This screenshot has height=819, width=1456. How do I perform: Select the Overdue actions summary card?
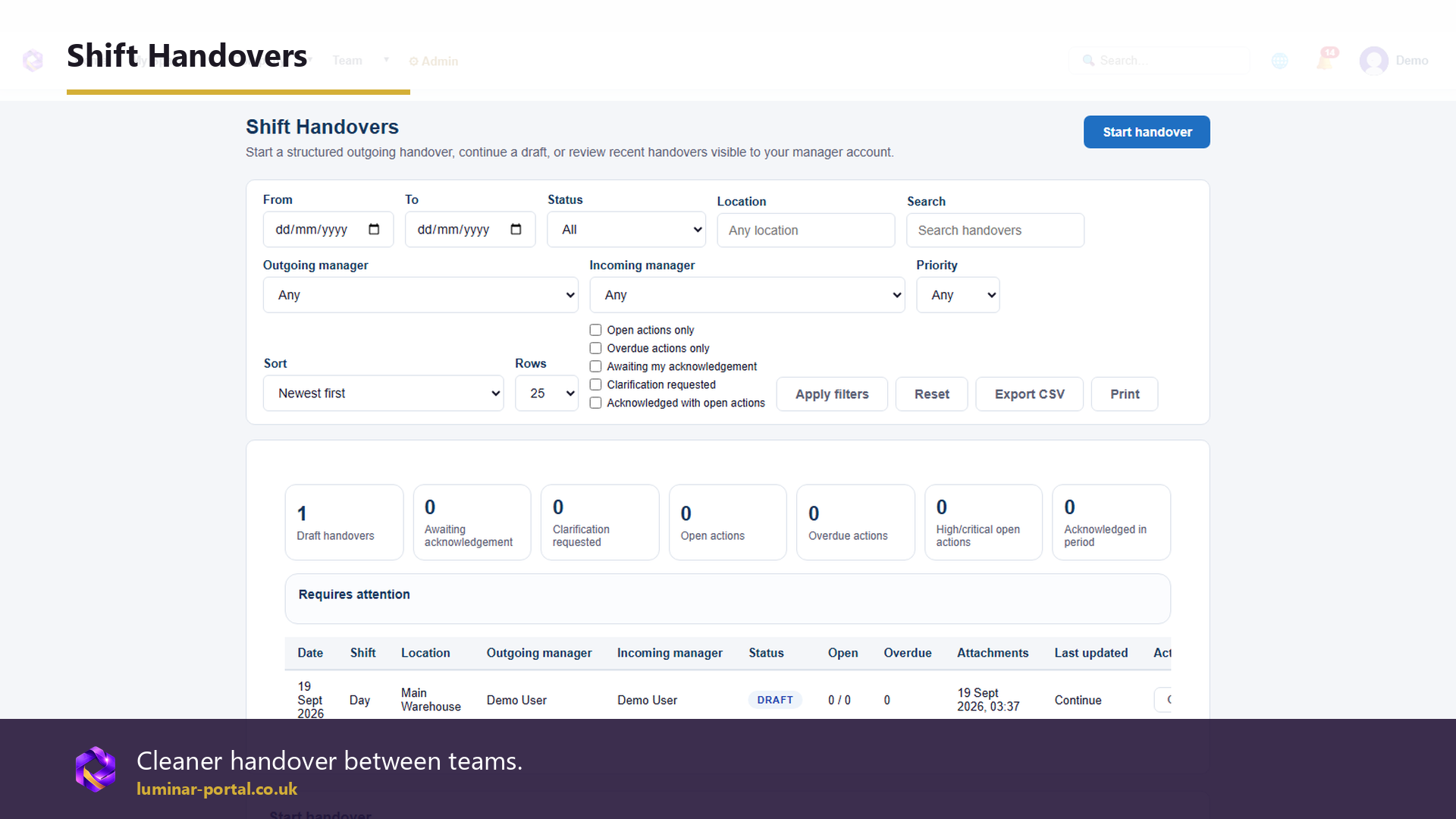pyautogui.click(x=855, y=522)
